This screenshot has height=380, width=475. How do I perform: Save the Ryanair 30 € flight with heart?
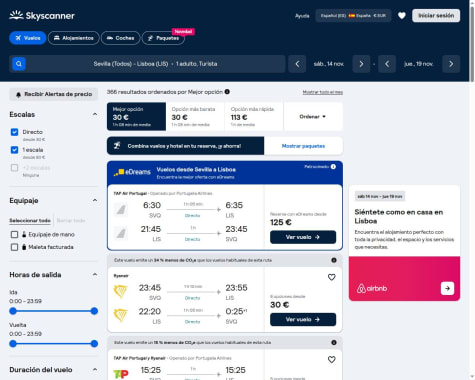click(x=331, y=277)
